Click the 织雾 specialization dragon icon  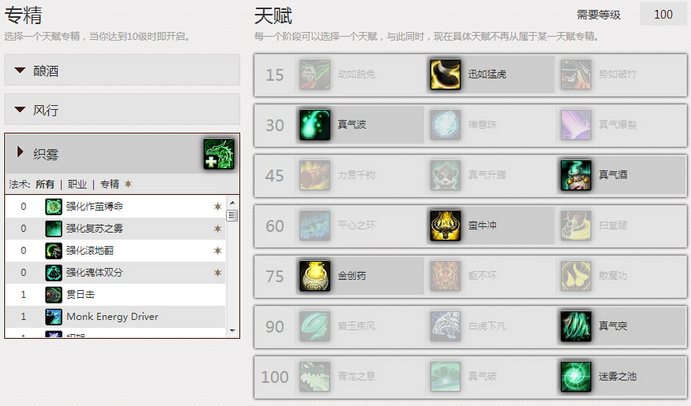tap(219, 154)
